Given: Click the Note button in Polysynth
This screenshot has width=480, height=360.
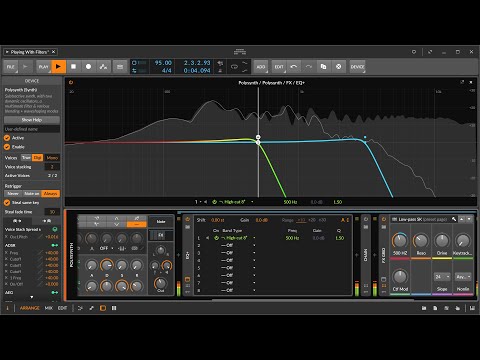Looking at the screenshot, I should tap(161, 221).
